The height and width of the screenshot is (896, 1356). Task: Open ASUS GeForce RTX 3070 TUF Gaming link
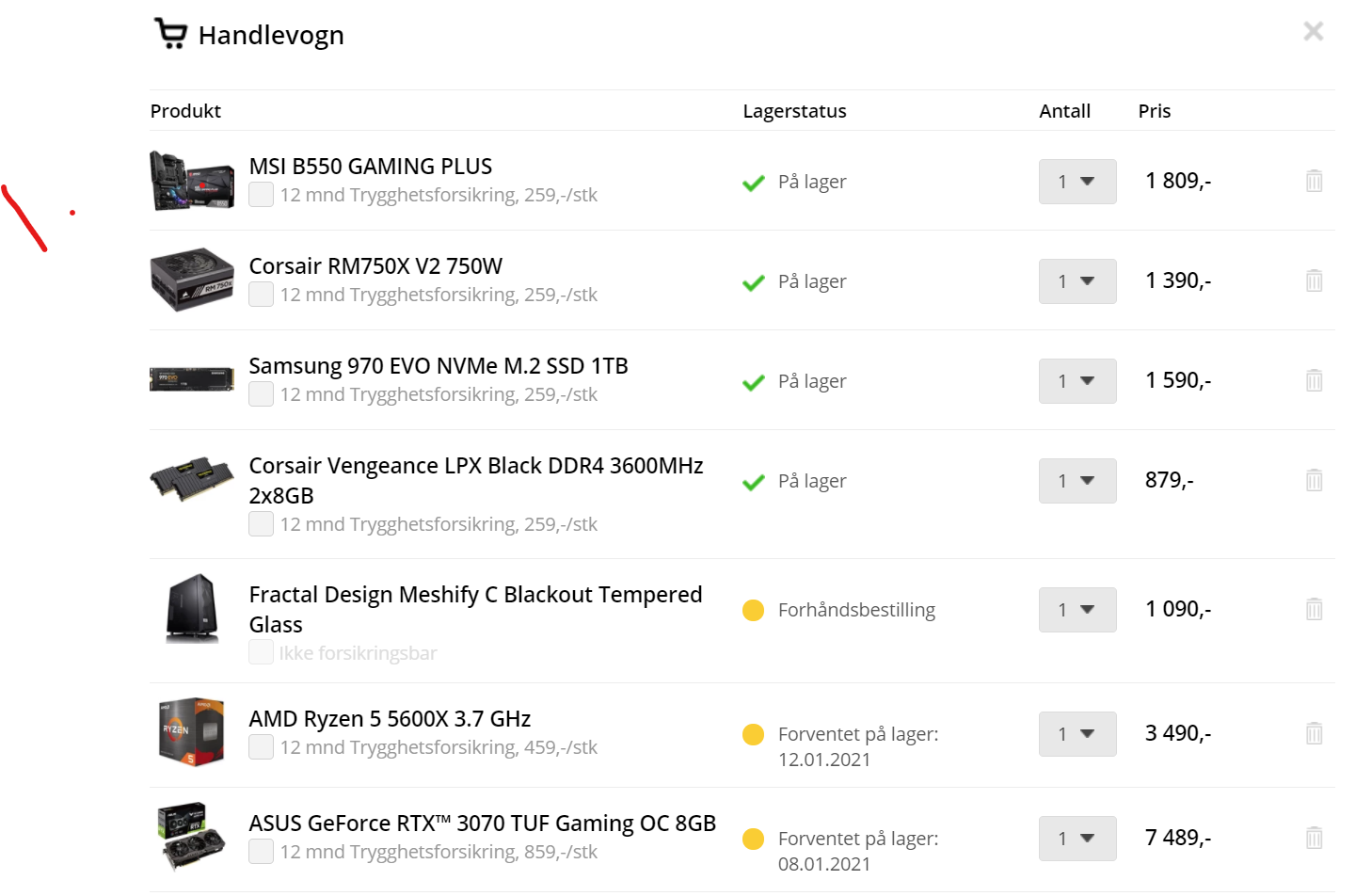point(483,824)
